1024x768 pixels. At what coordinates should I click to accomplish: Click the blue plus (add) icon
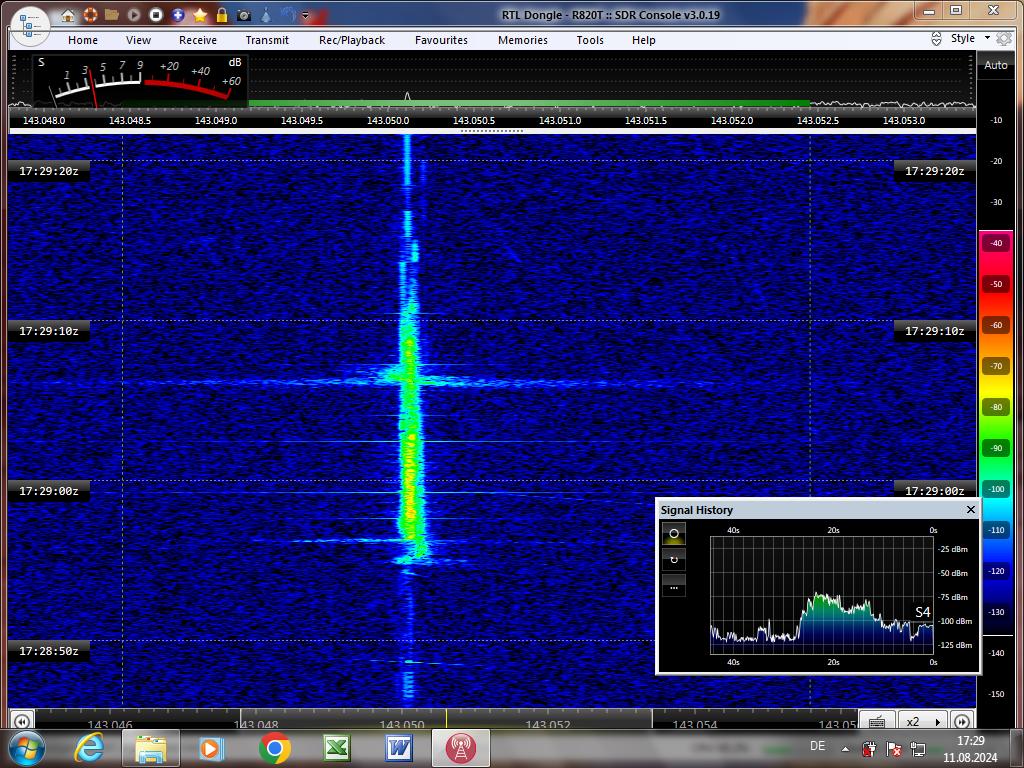pos(178,14)
